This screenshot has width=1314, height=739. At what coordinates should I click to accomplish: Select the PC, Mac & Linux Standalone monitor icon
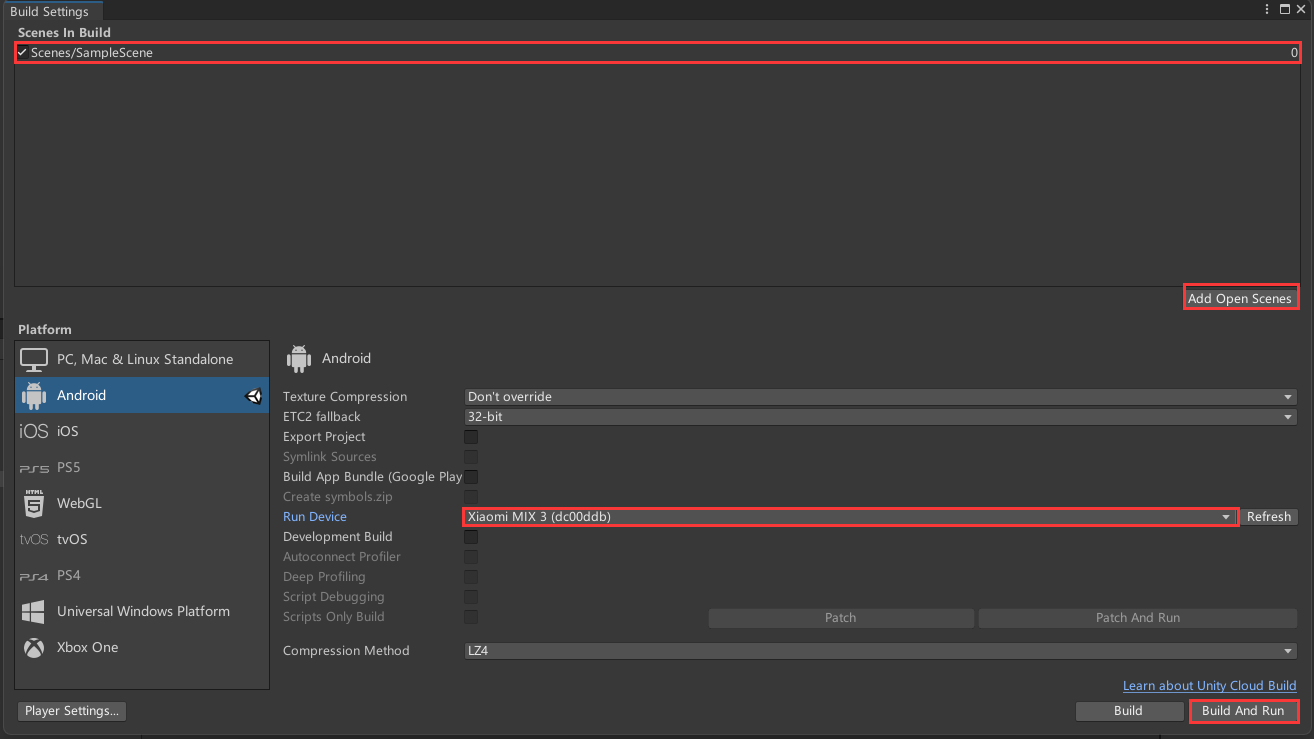point(34,359)
